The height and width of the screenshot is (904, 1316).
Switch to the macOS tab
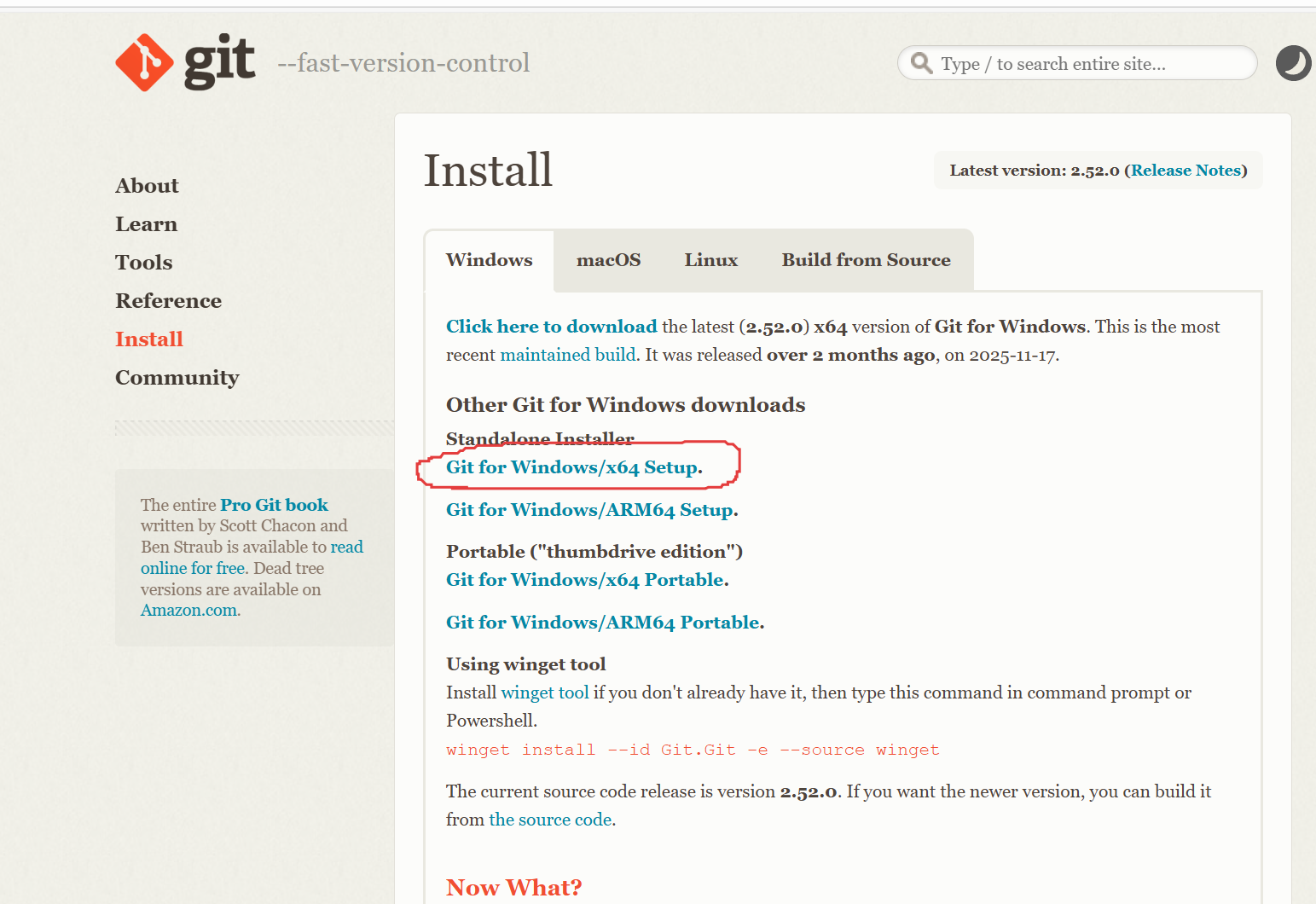[x=608, y=260]
